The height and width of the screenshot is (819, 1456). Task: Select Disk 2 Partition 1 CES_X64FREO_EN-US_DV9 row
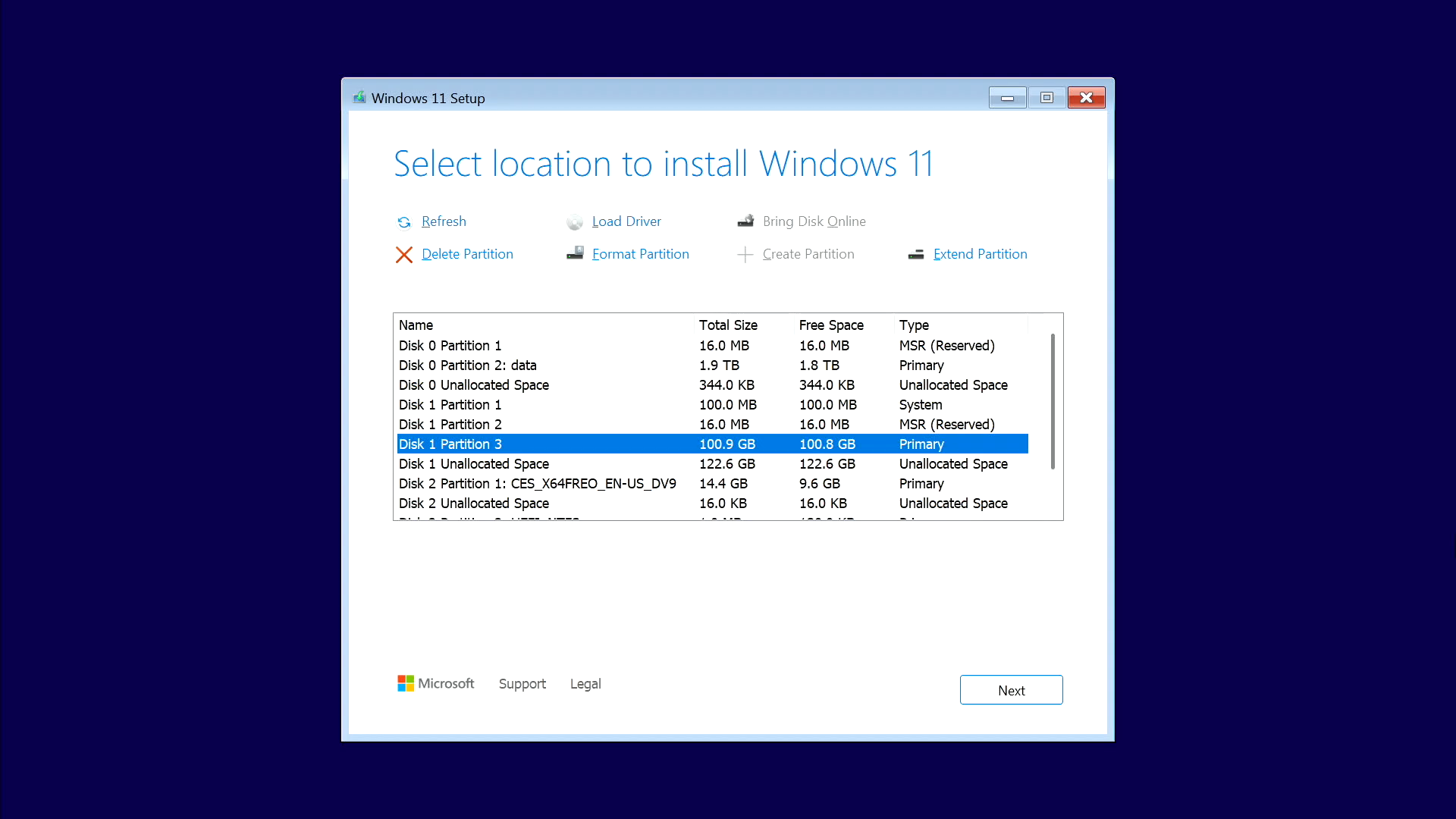712,484
